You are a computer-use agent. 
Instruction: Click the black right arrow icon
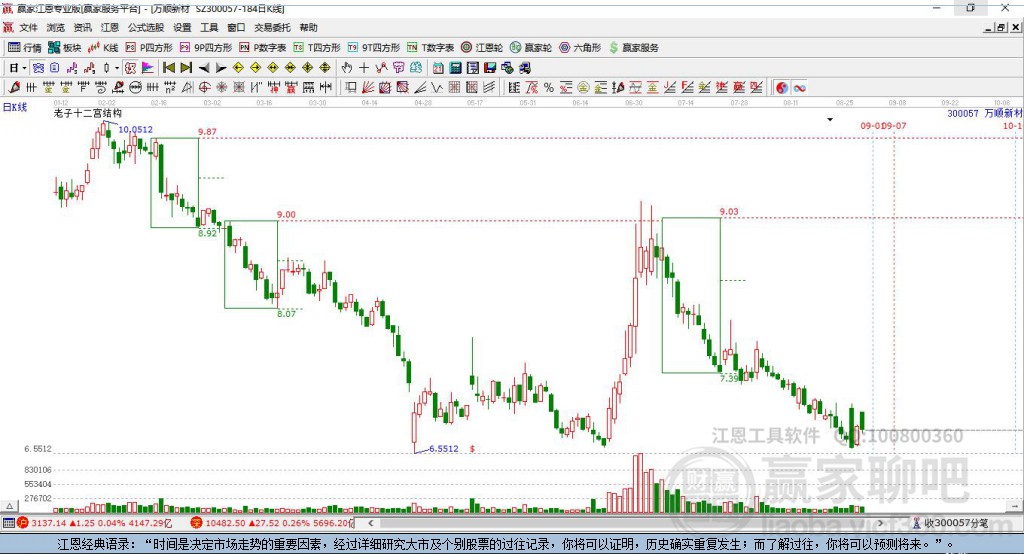(221, 68)
